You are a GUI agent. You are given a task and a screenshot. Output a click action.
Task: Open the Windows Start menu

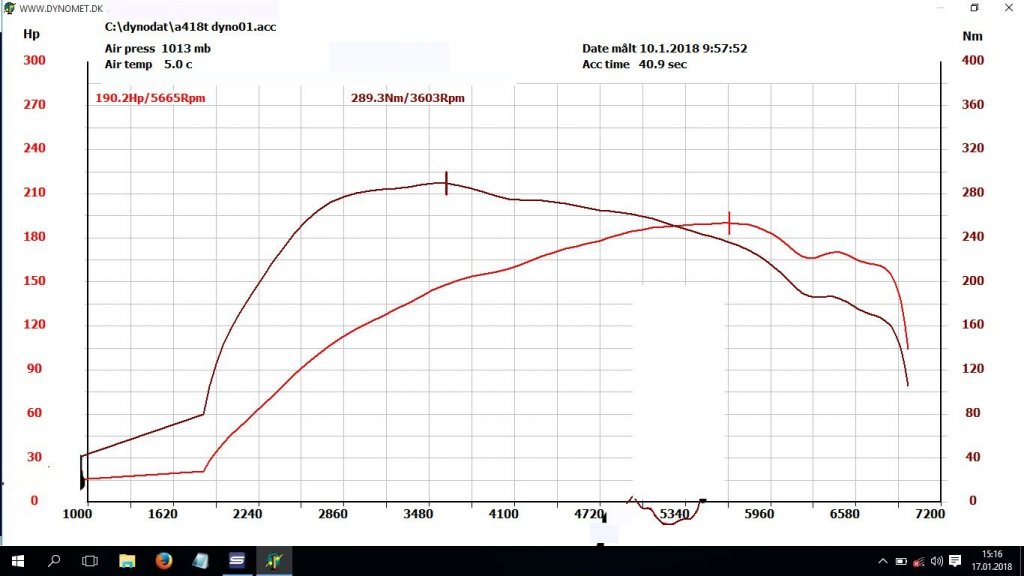(18, 561)
